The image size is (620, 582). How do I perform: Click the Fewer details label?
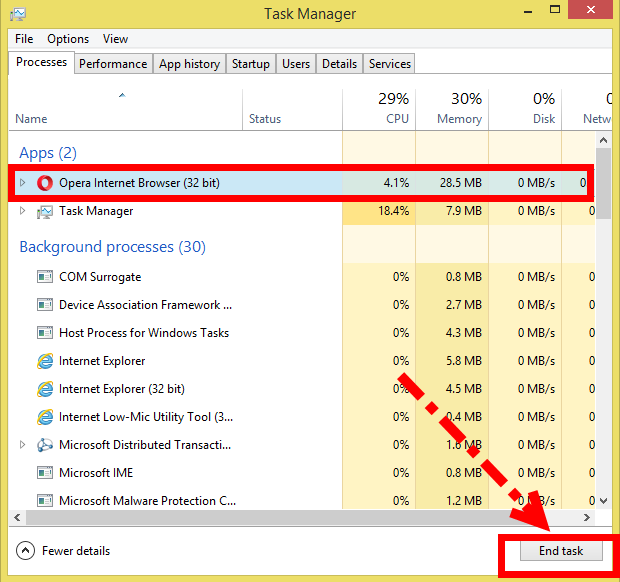point(76,551)
